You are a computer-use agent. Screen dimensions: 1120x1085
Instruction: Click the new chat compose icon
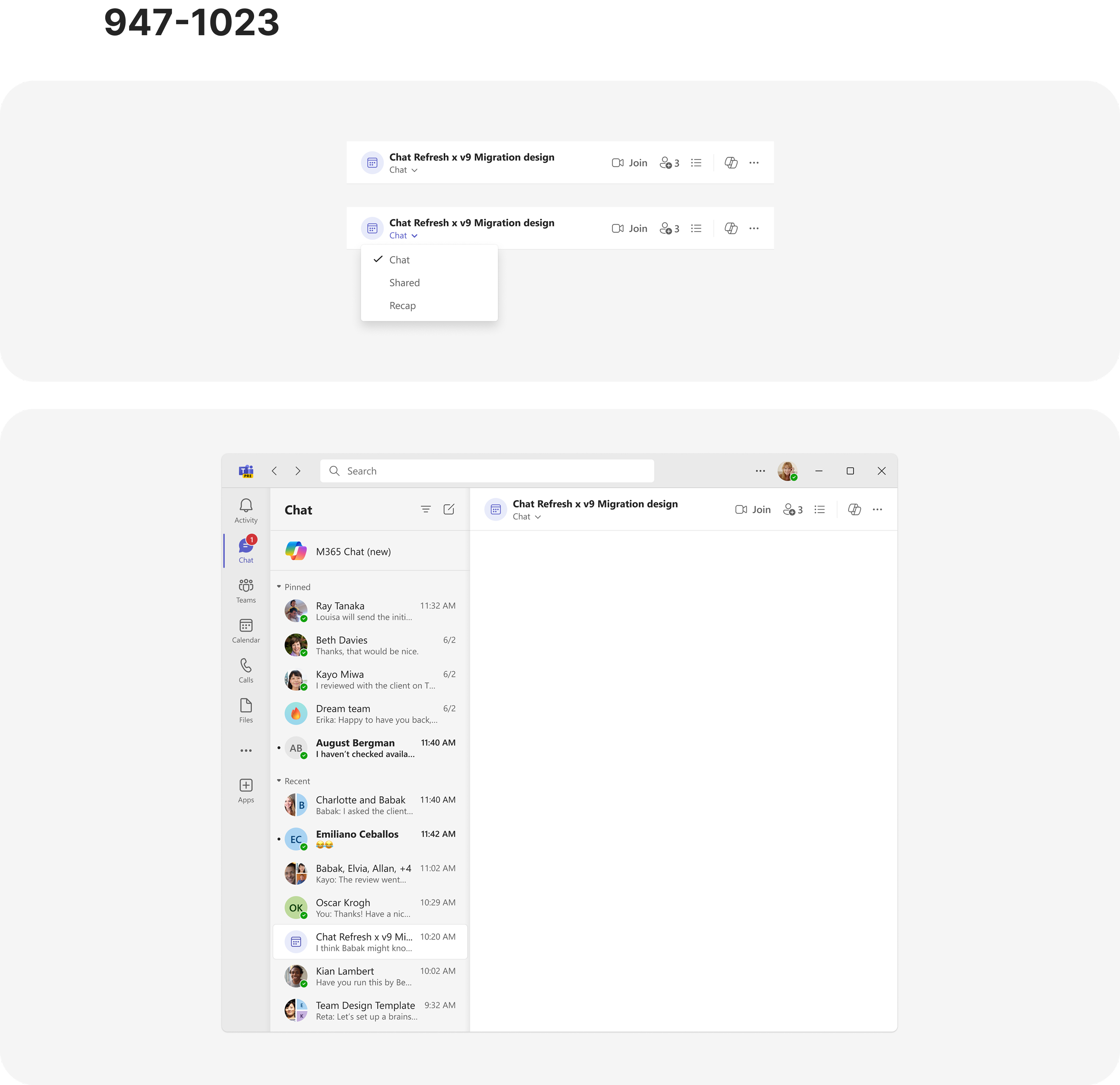pyautogui.click(x=449, y=509)
